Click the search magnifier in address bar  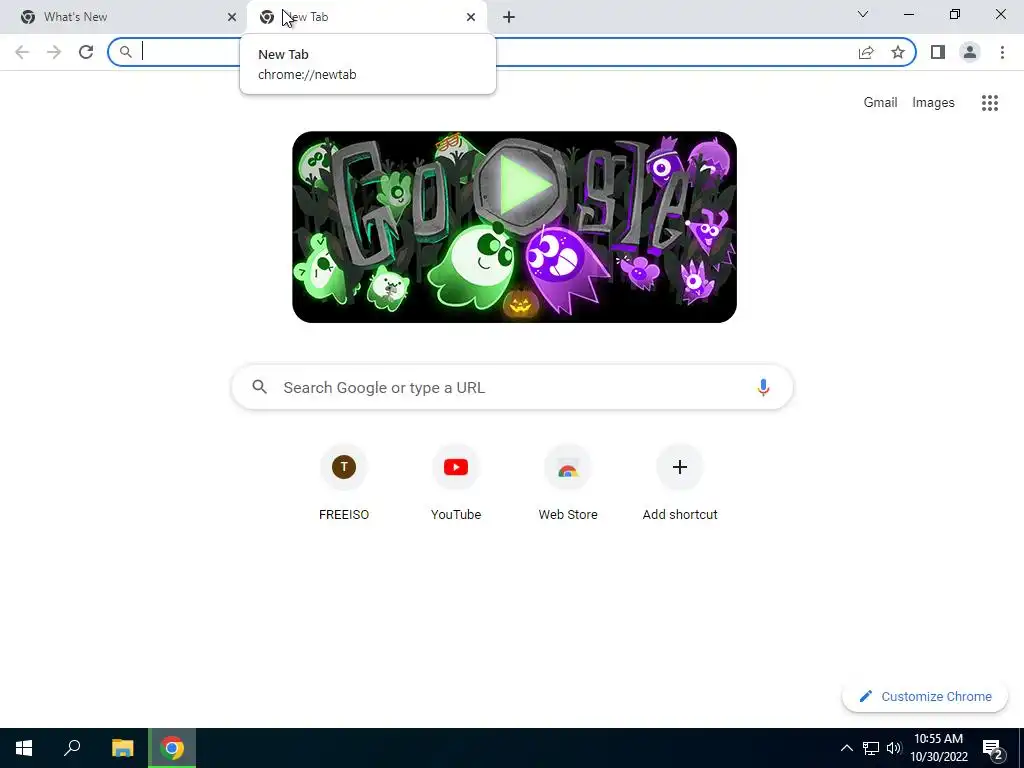pos(126,52)
